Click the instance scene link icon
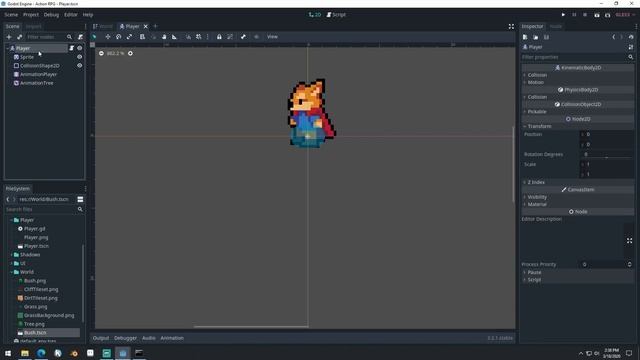The width and height of the screenshot is (640, 360). click(20, 37)
